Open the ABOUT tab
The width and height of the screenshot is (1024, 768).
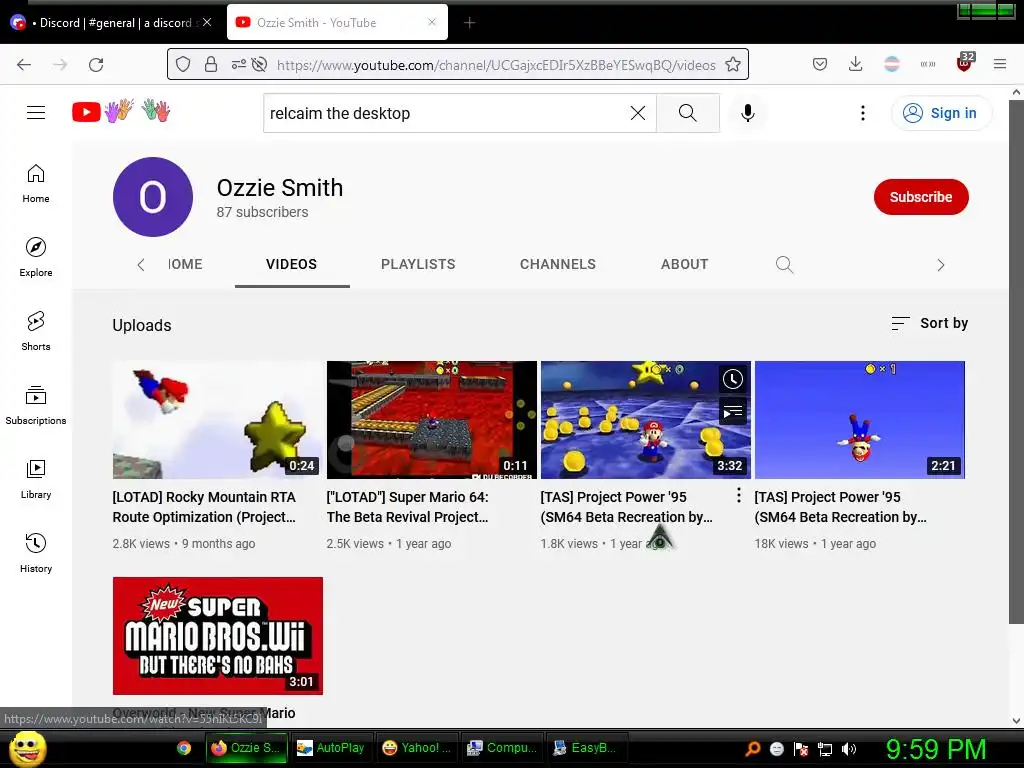coord(684,264)
